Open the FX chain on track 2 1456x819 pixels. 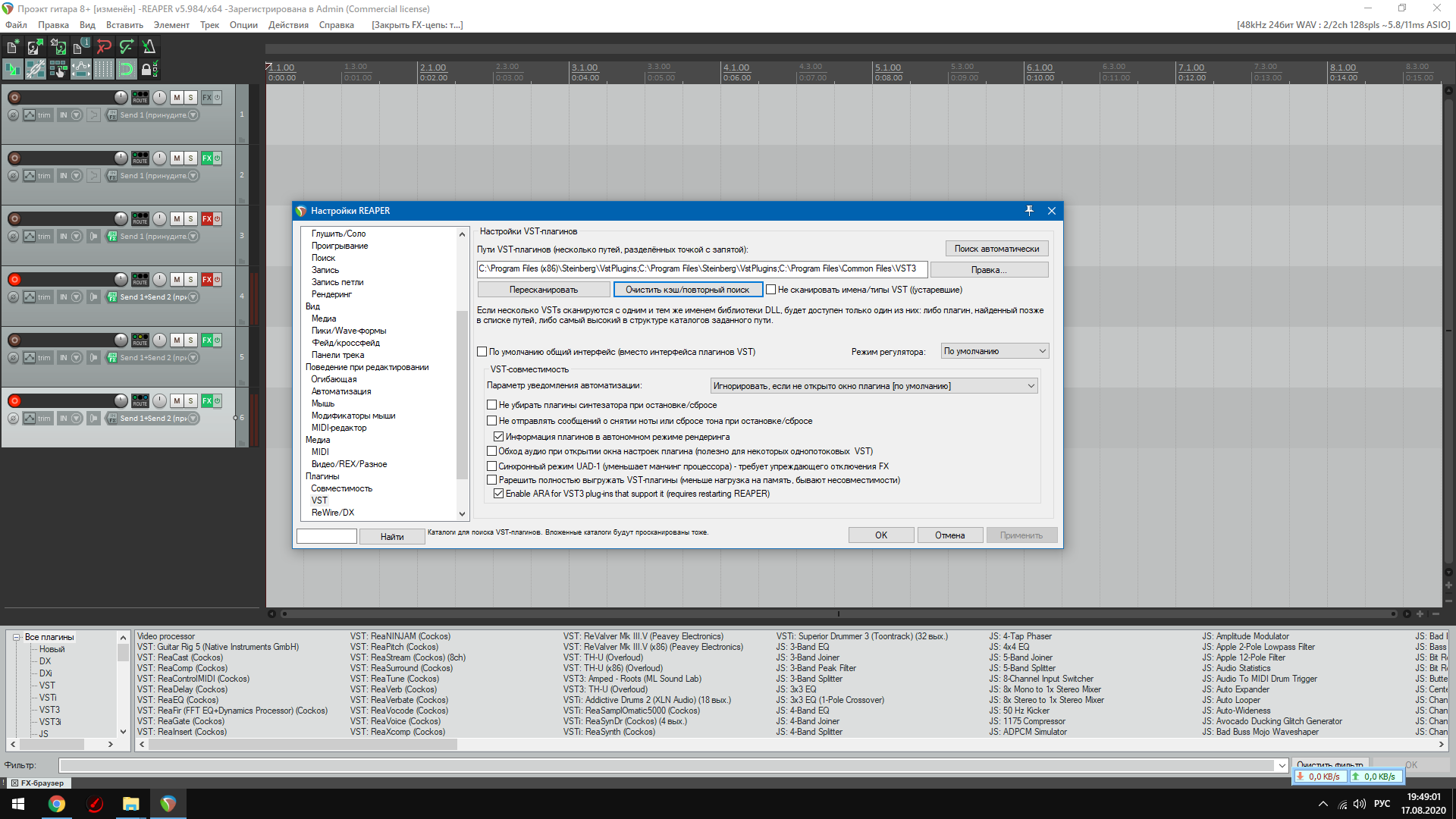[x=207, y=158]
